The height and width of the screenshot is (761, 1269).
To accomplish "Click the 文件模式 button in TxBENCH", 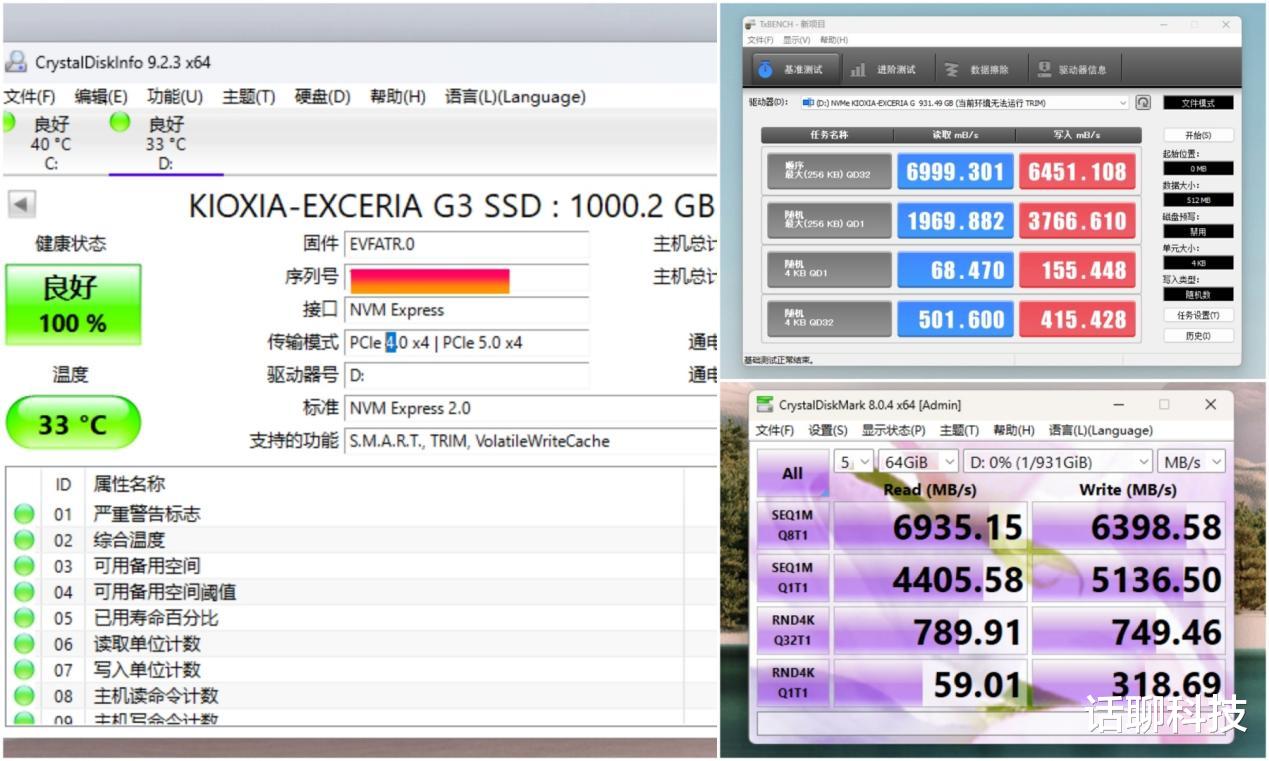I will point(1198,102).
